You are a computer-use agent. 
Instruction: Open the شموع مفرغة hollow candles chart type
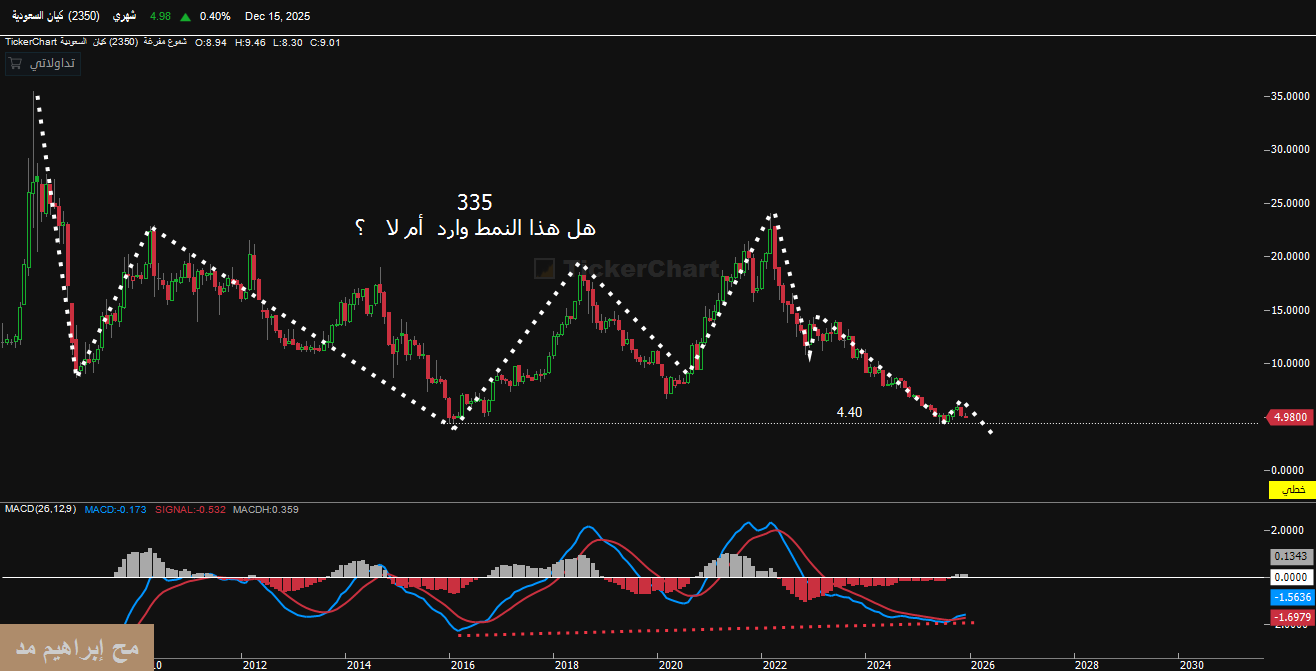coord(164,42)
